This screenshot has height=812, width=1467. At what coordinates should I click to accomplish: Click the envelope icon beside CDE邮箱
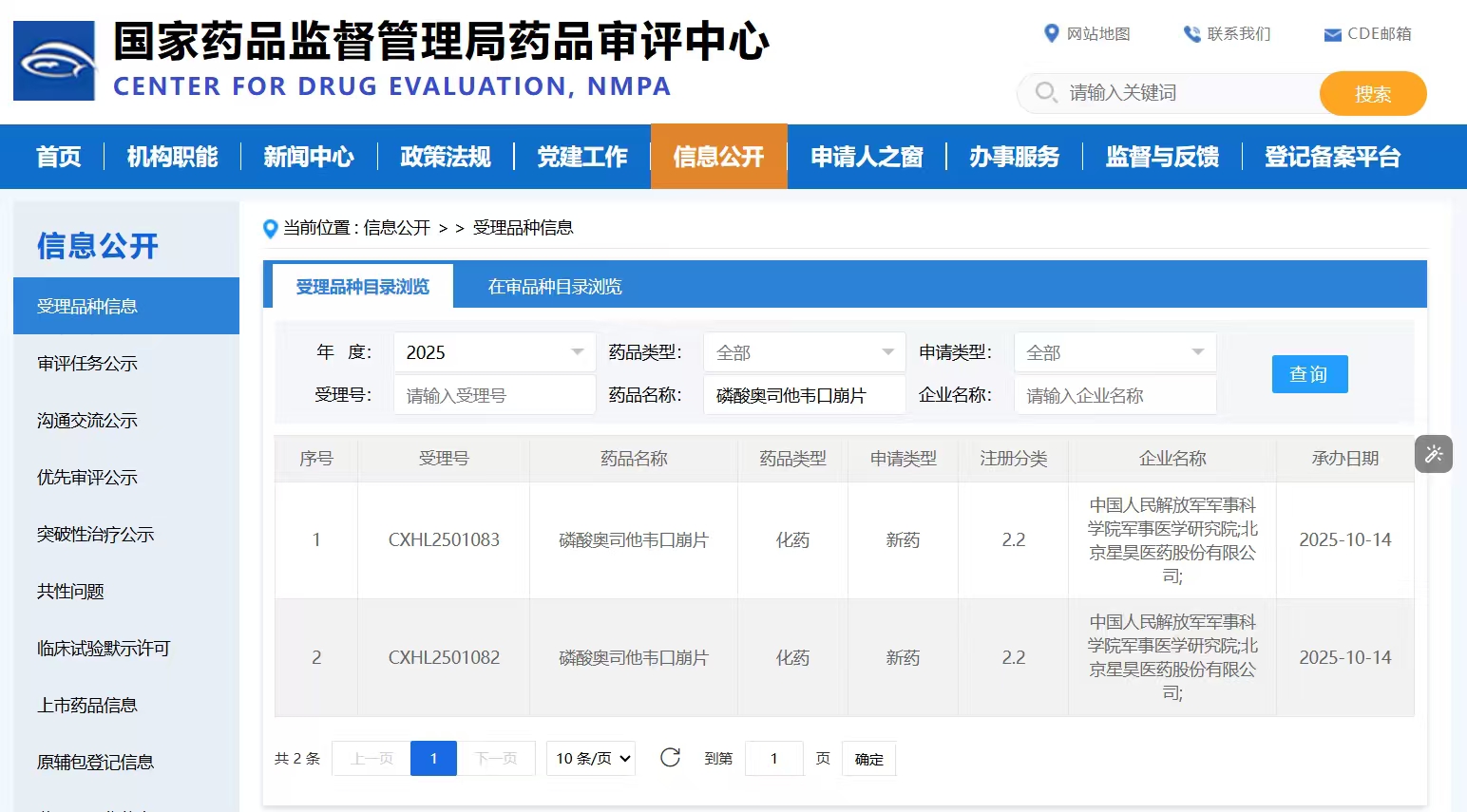[x=1332, y=35]
